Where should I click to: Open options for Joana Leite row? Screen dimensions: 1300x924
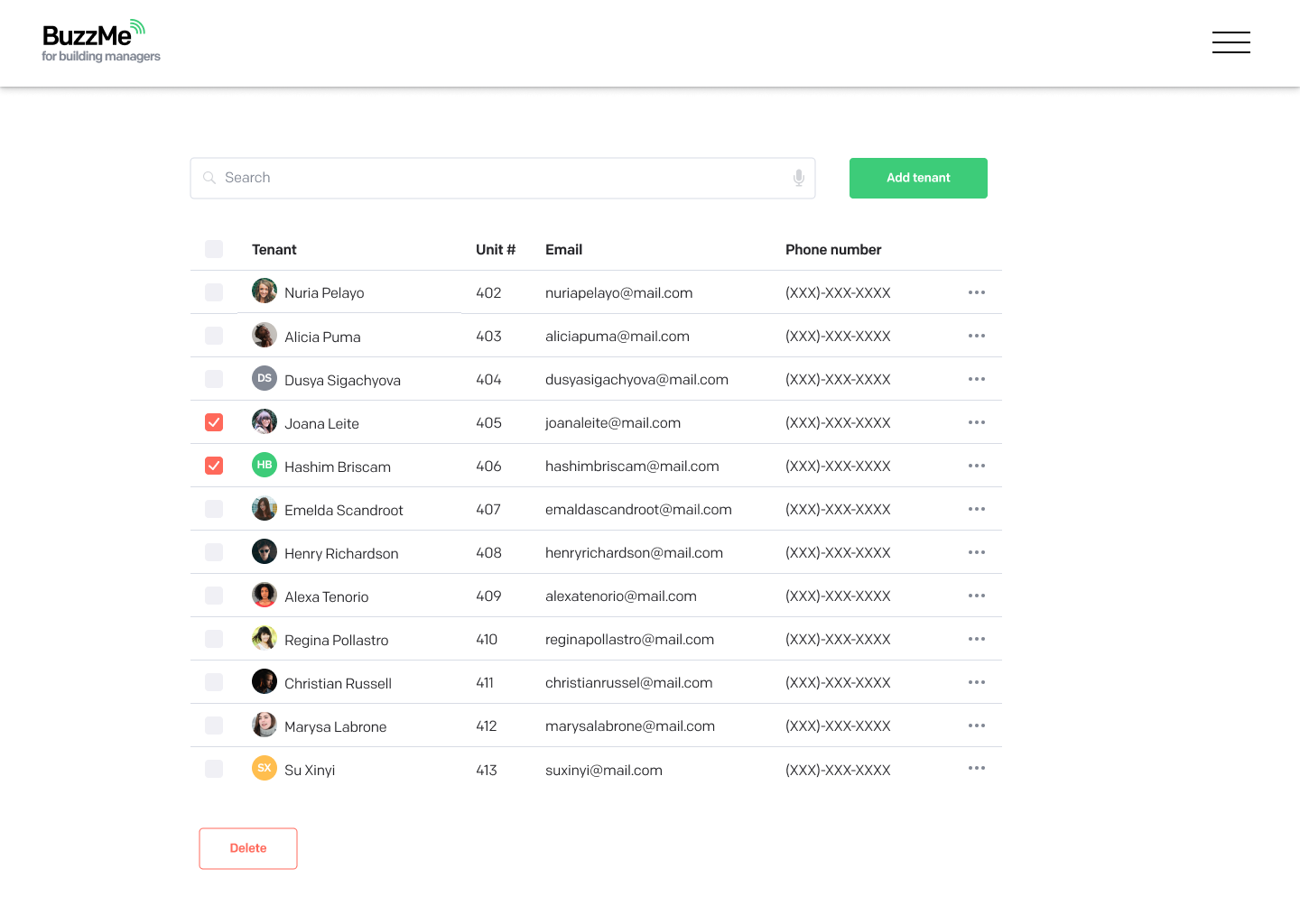977,422
